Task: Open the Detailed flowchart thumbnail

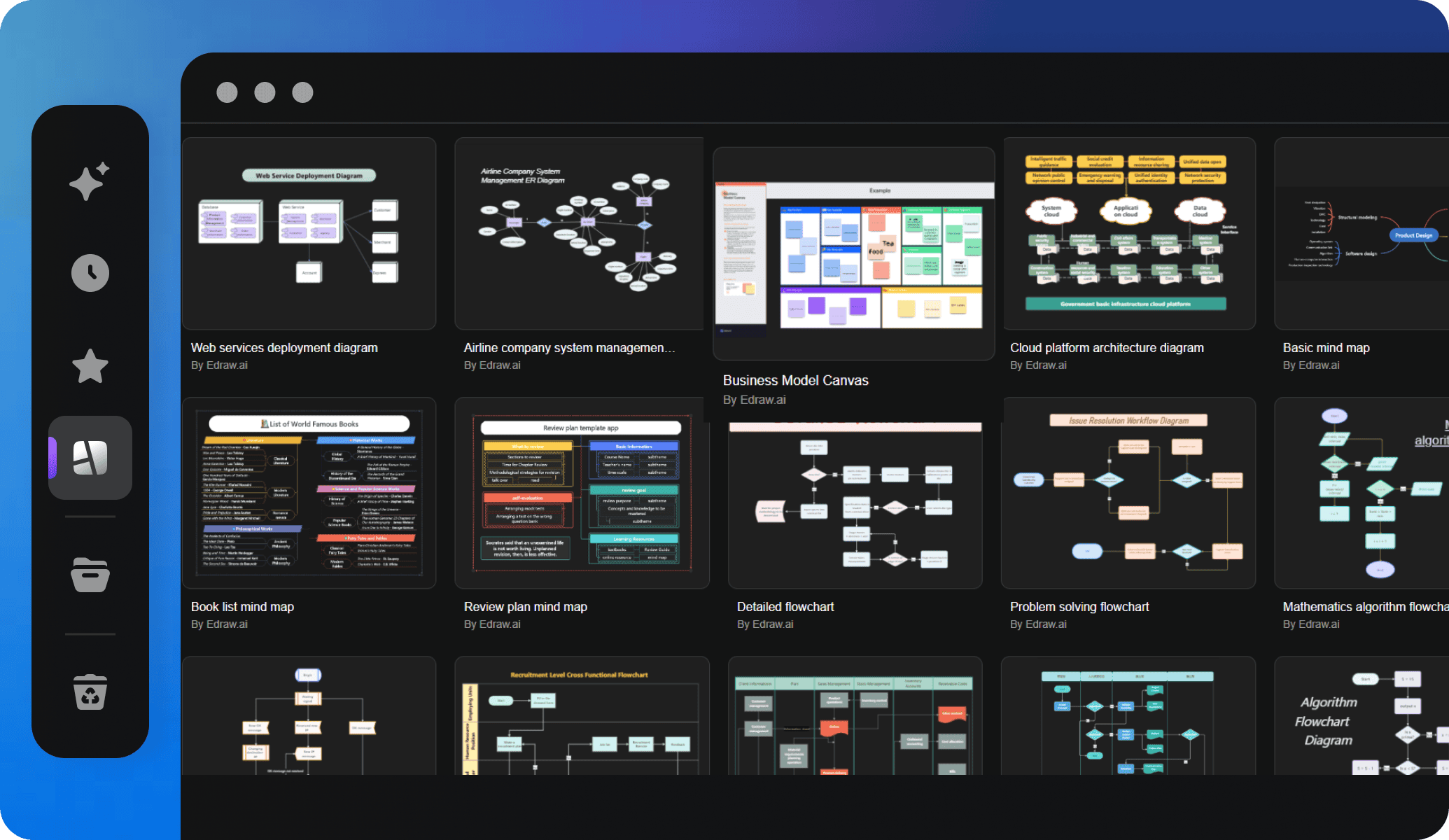Action: tap(855, 505)
